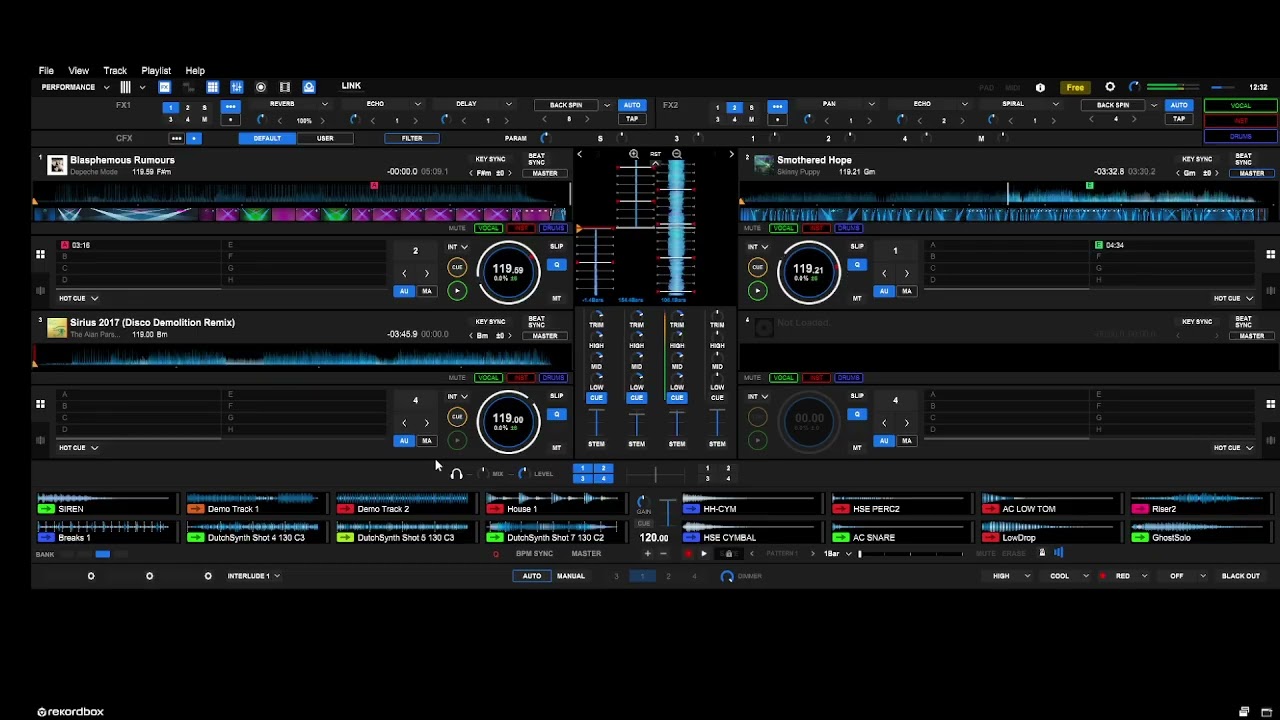The width and height of the screenshot is (1280, 720).
Task: Toggle FX2 AUTO beat mode
Action: (1179, 105)
